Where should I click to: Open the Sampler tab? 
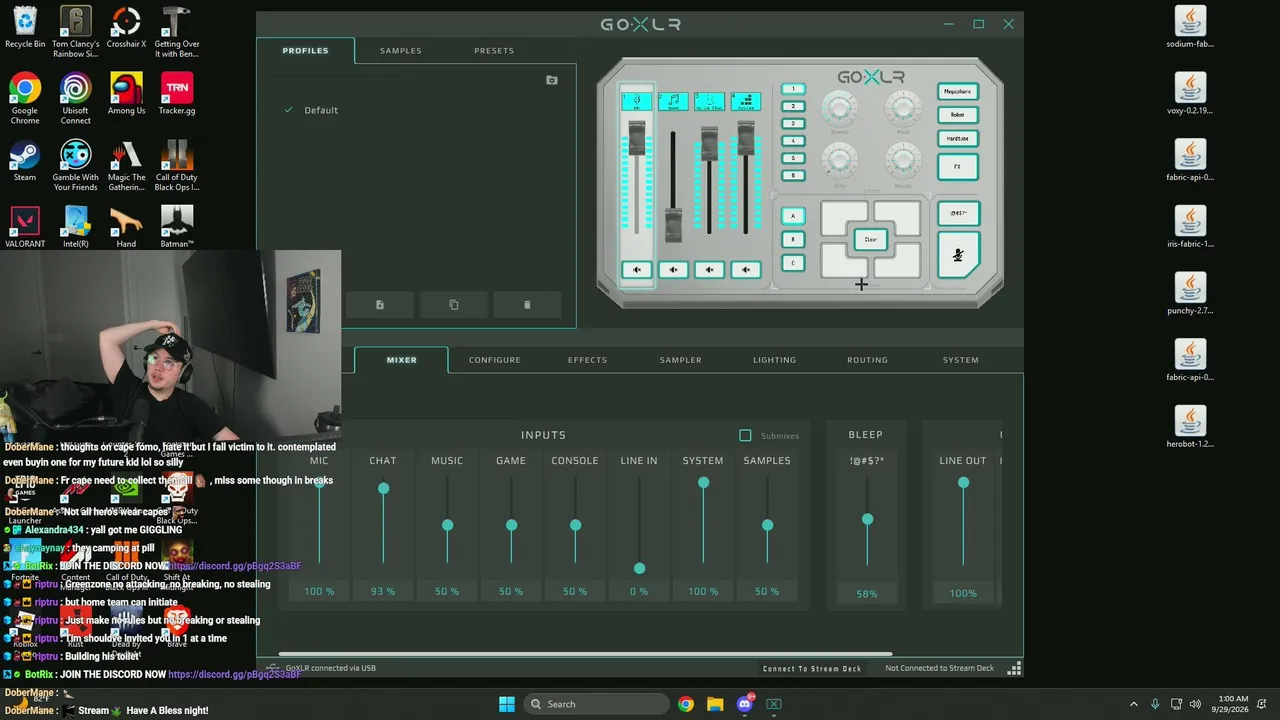coord(681,360)
